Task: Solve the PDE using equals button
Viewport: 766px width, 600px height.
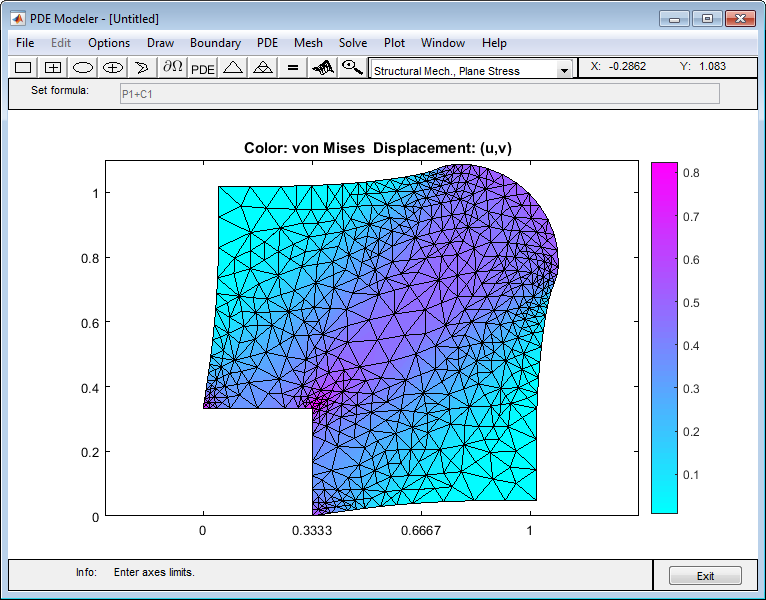Action: [292, 68]
